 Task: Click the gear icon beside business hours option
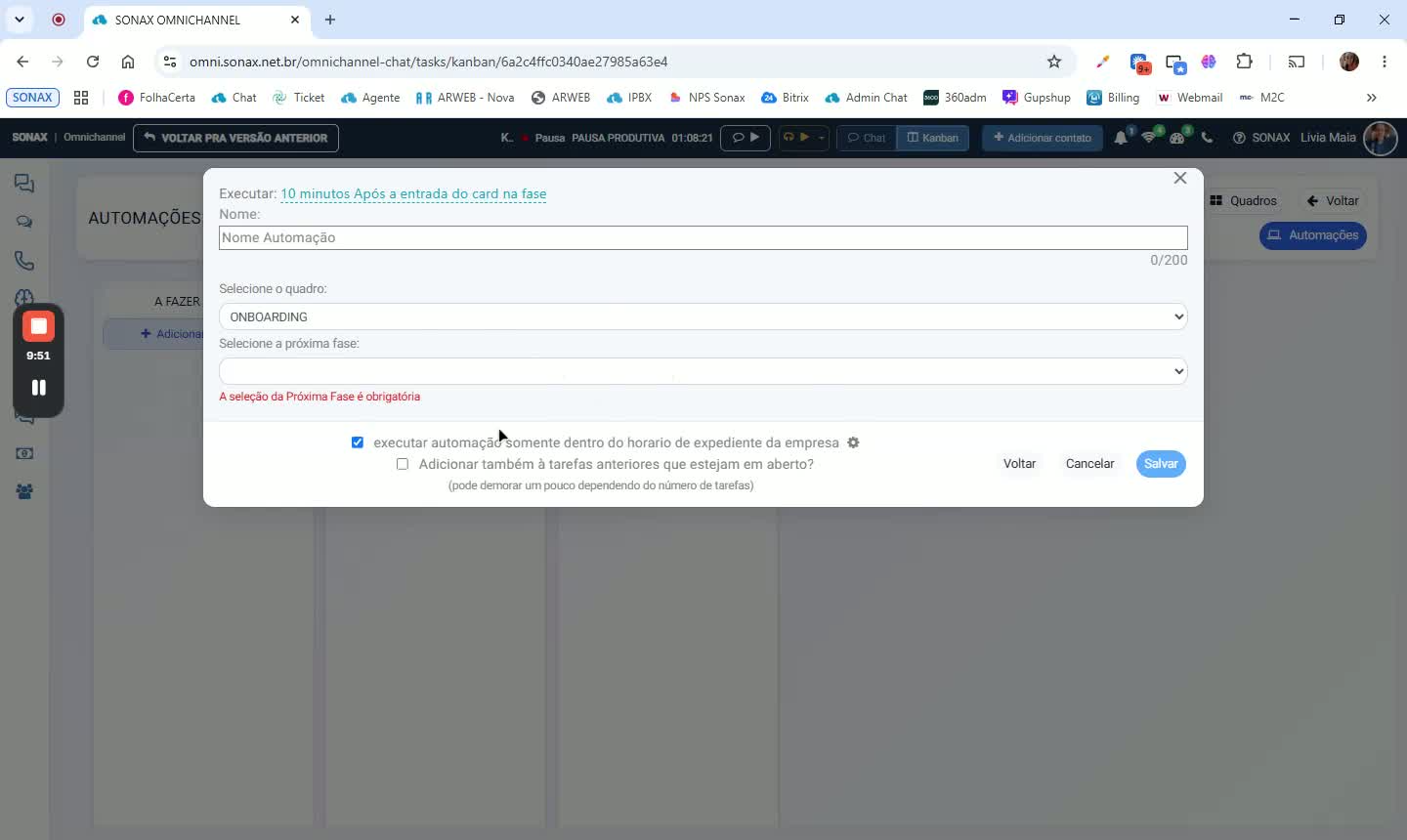(853, 442)
